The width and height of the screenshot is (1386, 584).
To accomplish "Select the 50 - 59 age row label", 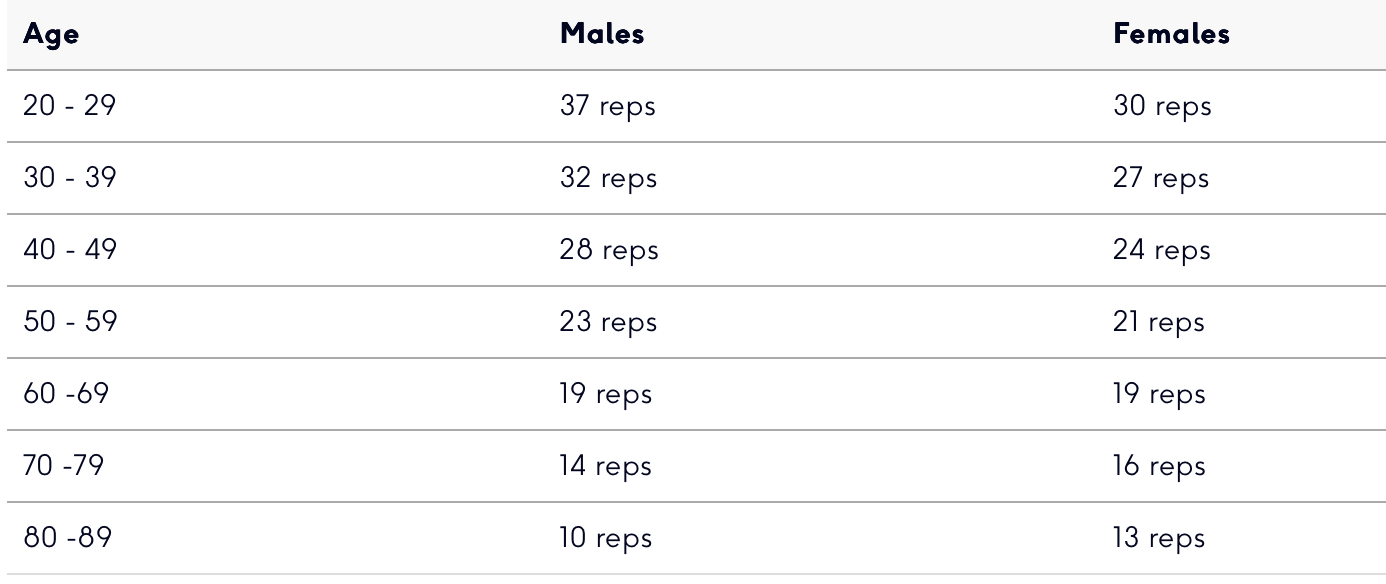I will click(70, 322).
